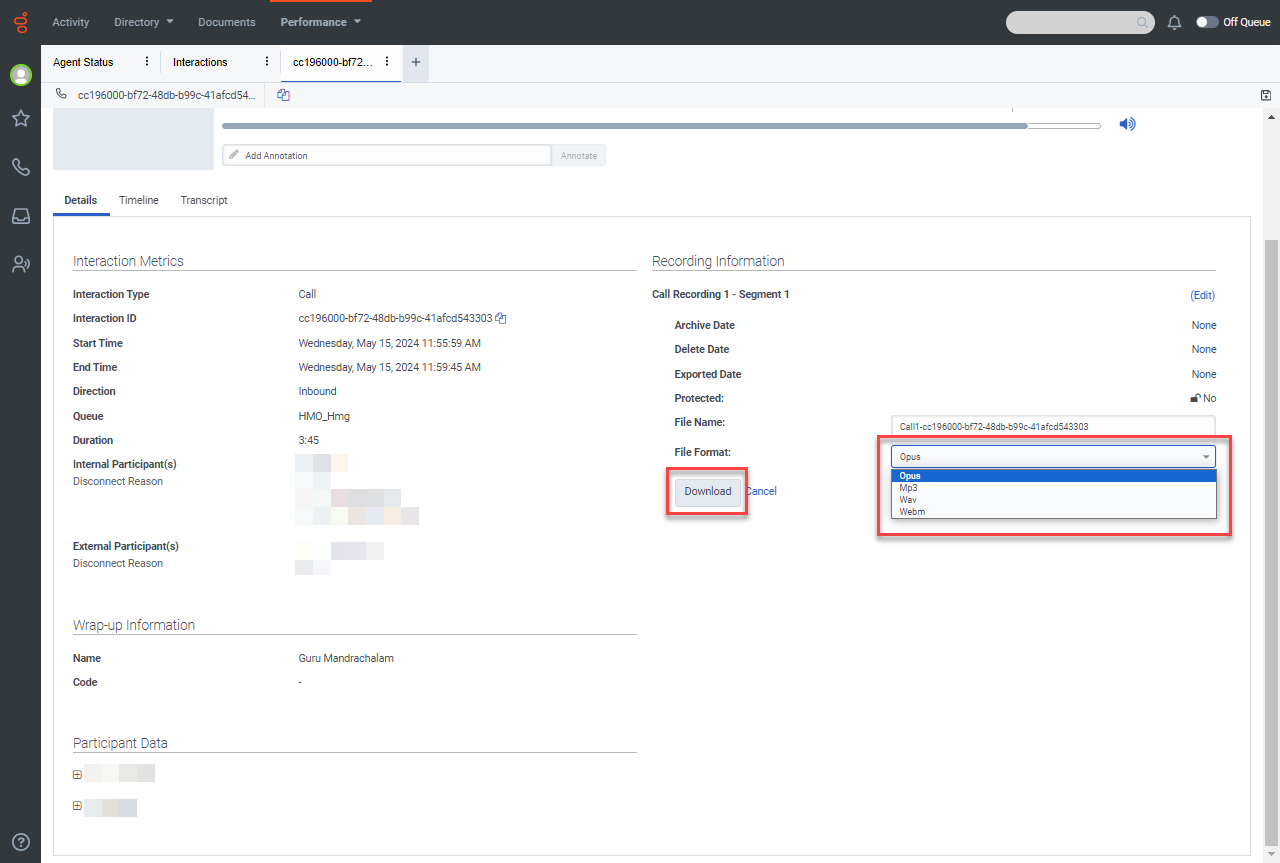The image size is (1280, 863).
Task: Click the (Edit) link for Call Recording
Action: [1202, 295]
